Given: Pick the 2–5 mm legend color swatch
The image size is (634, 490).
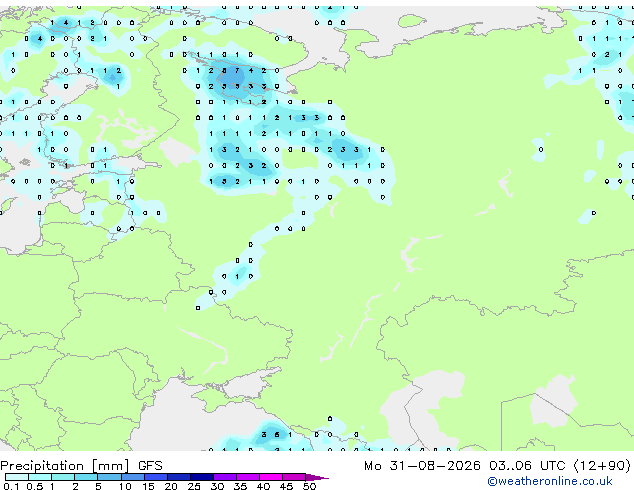Looking at the screenshot, I should [x=86, y=477].
